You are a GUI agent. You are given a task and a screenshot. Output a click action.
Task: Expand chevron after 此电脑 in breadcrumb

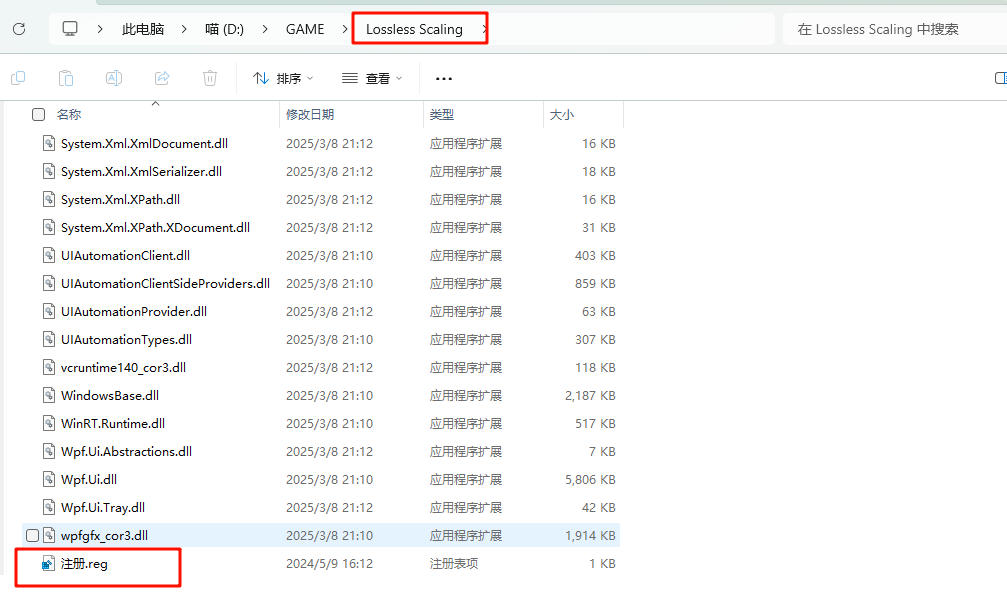[184, 29]
